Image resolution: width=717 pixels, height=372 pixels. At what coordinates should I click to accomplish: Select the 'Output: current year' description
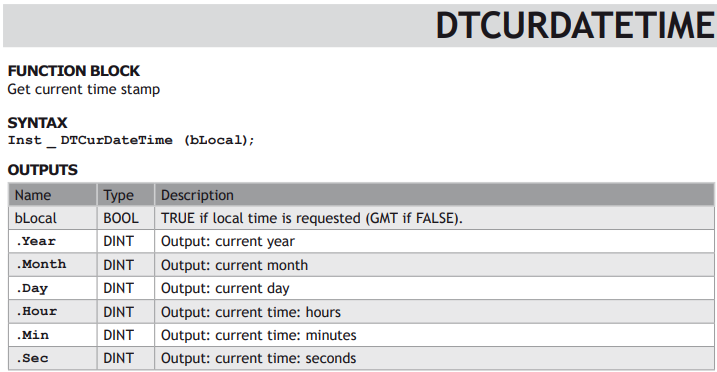(x=228, y=241)
